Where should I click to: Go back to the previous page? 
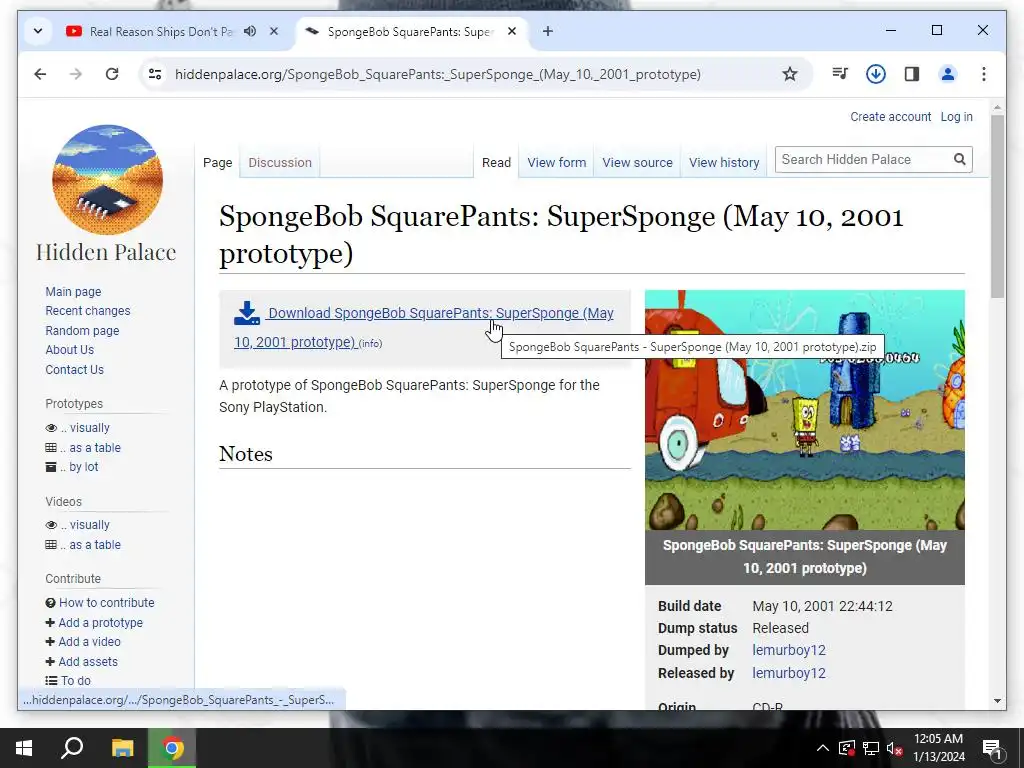[40, 74]
